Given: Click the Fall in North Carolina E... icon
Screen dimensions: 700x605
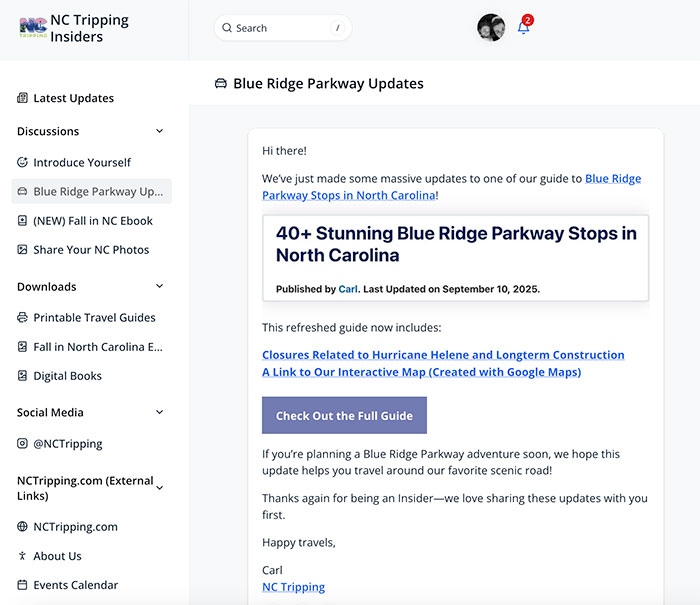Looking at the screenshot, I should click(22, 346).
